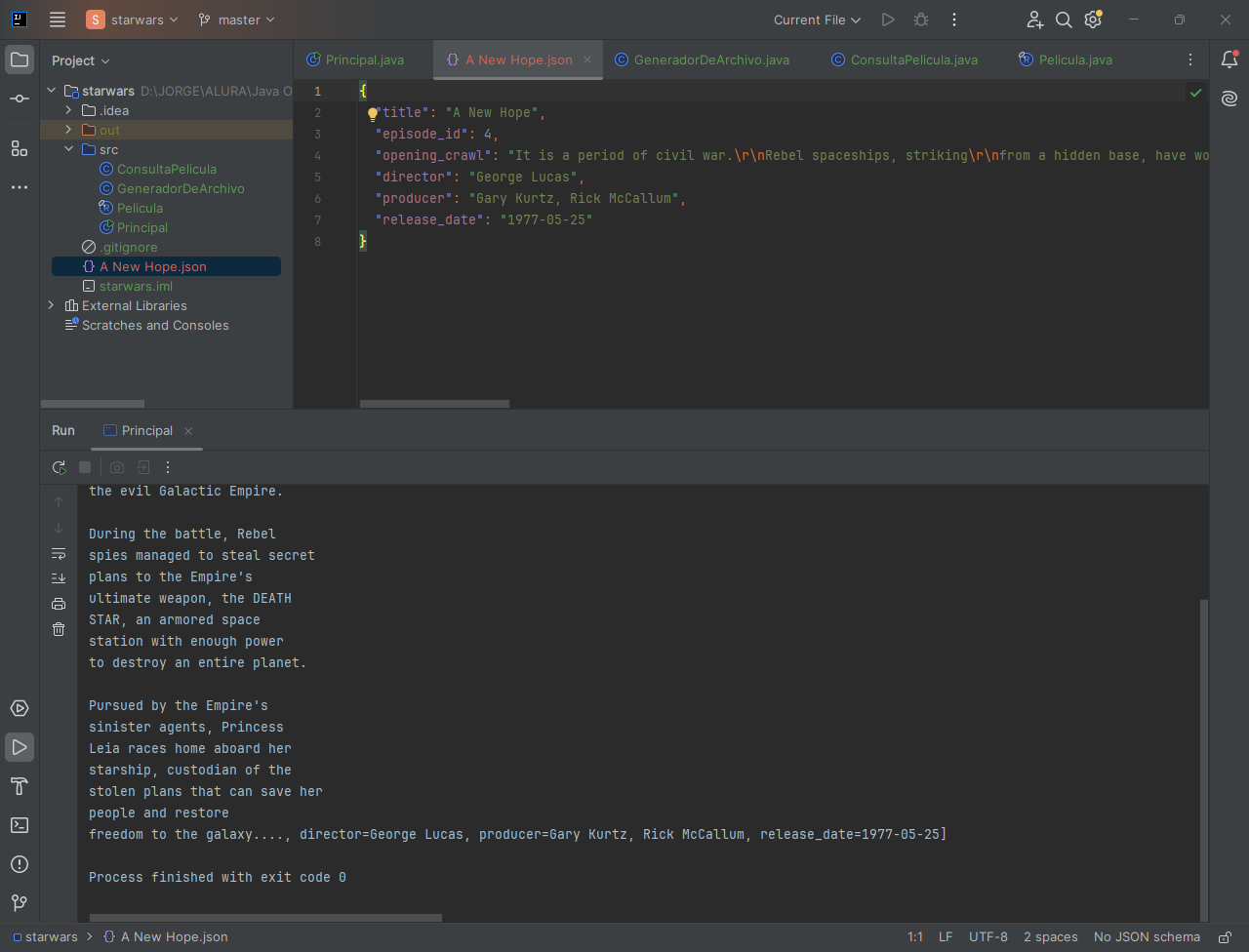Click the intention lightbulb in editor

[x=372, y=113]
